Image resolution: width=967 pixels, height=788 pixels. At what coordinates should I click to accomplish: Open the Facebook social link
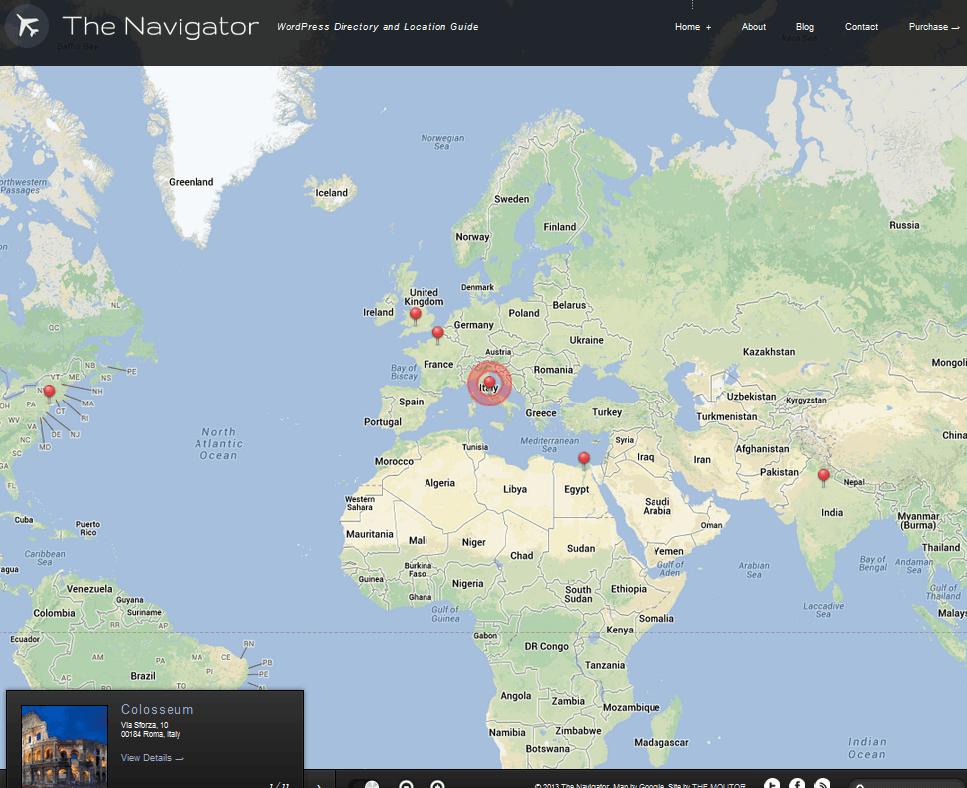coord(797,784)
